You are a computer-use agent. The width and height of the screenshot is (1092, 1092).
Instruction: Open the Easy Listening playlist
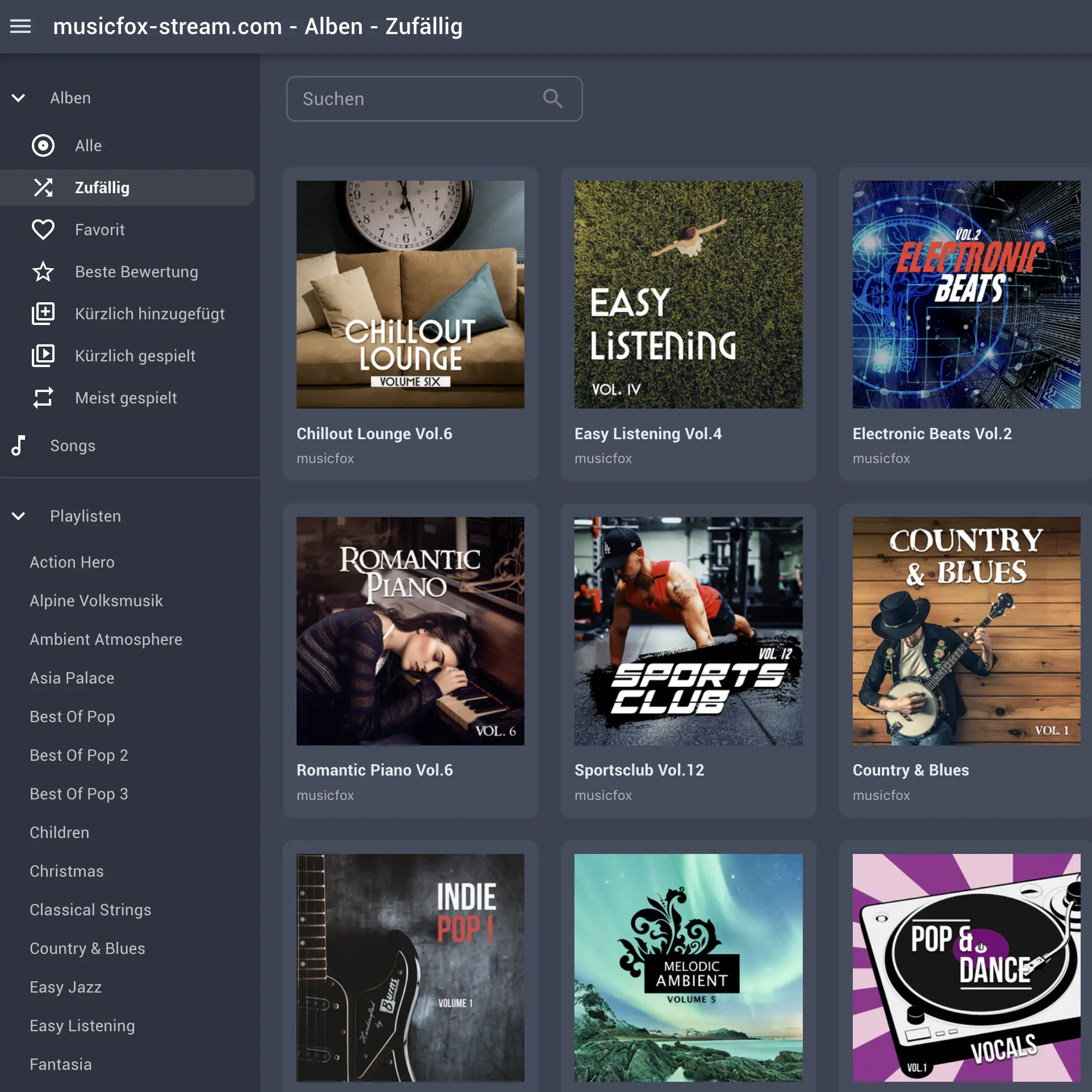(82, 1026)
